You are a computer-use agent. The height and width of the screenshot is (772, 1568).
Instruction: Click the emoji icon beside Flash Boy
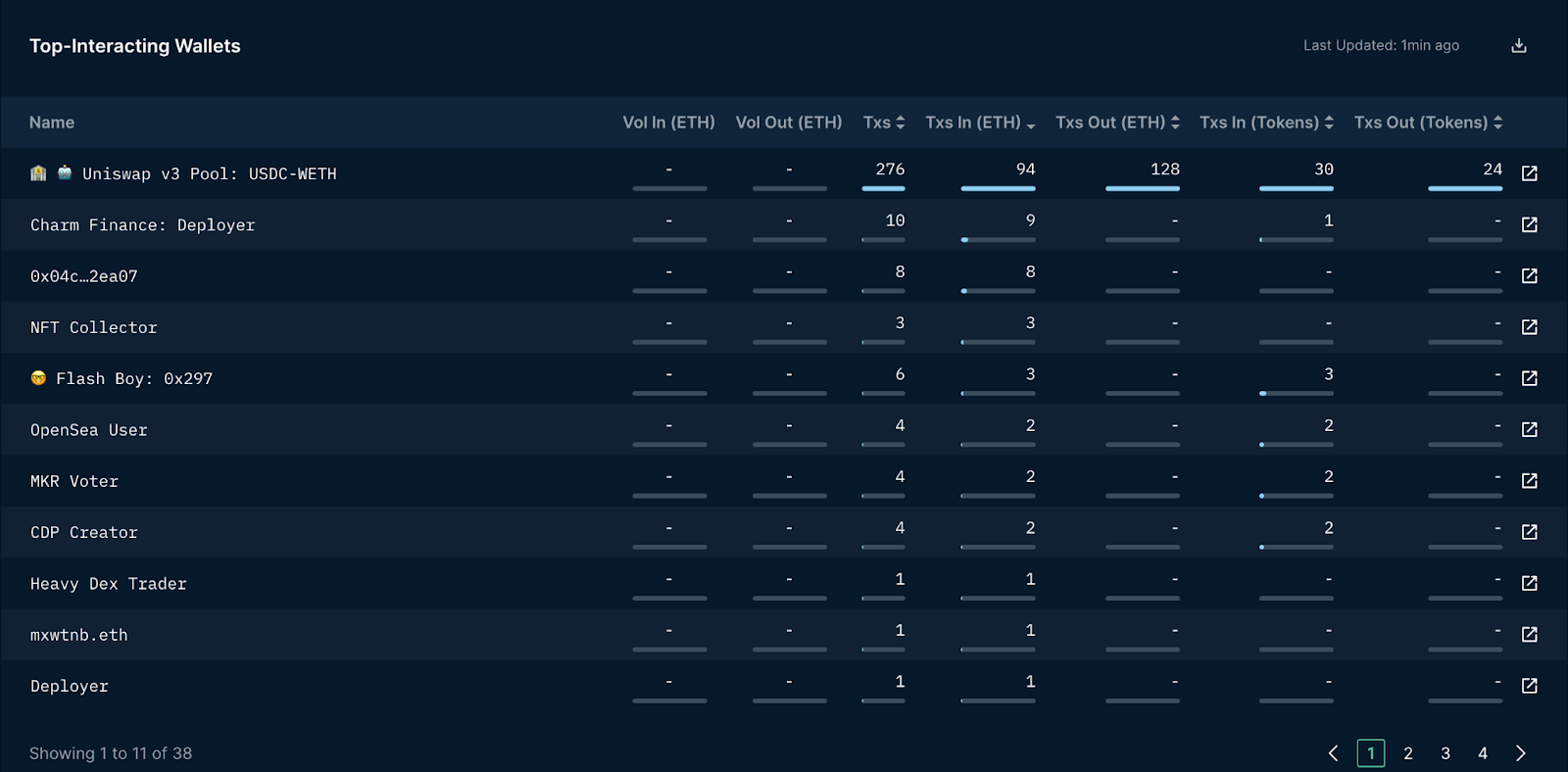tap(38, 378)
